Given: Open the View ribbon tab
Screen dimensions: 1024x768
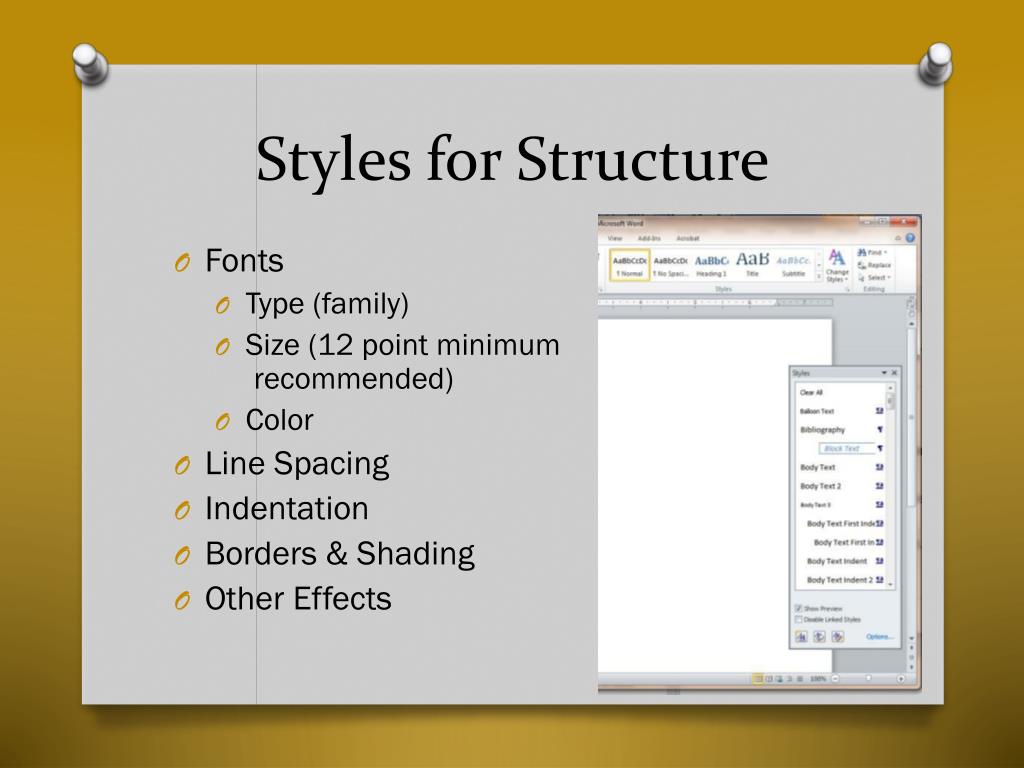Looking at the screenshot, I should tap(615, 238).
